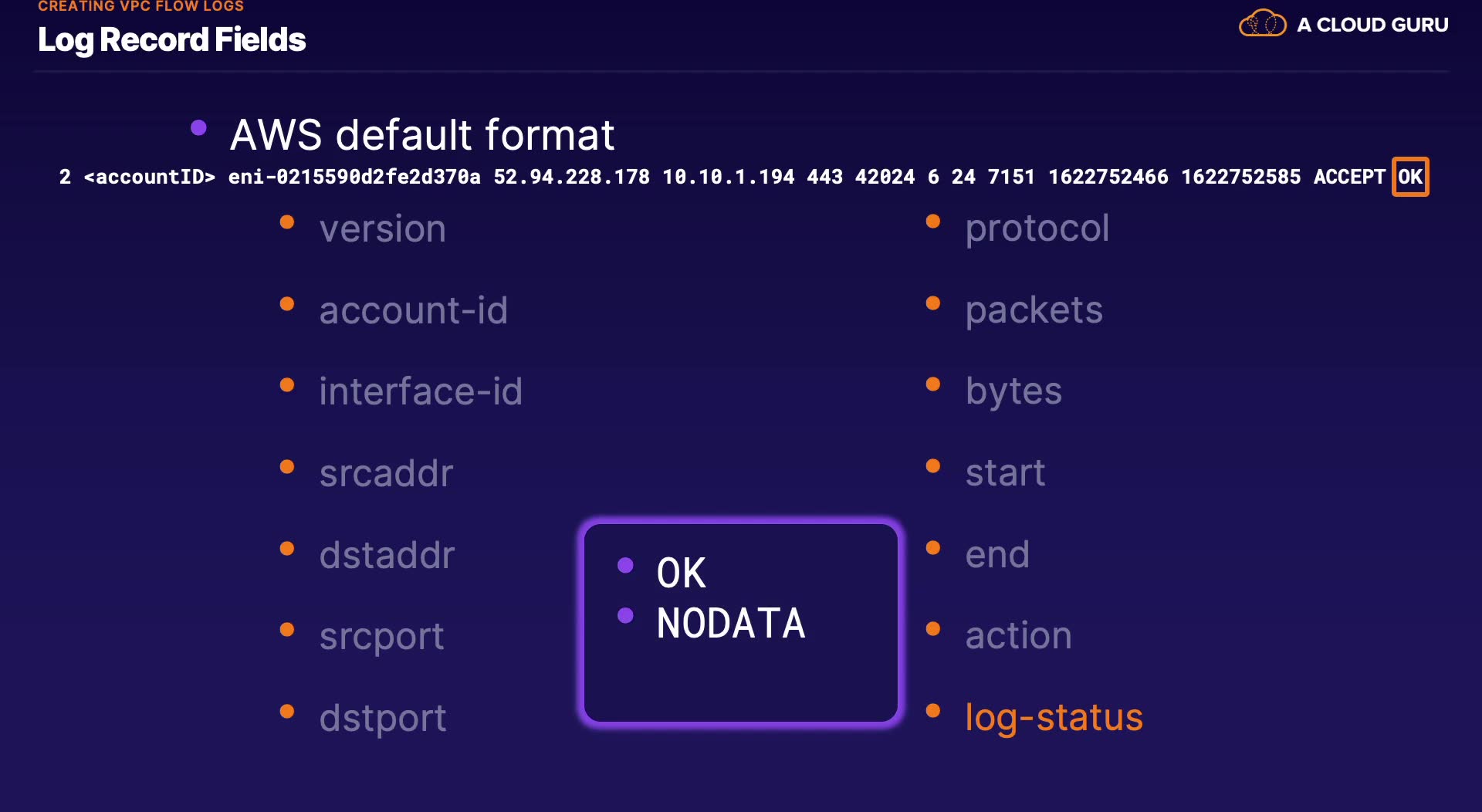The height and width of the screenshot is (812, 1482).
Task: Click the dstport field label
Action: click(382, 718)
